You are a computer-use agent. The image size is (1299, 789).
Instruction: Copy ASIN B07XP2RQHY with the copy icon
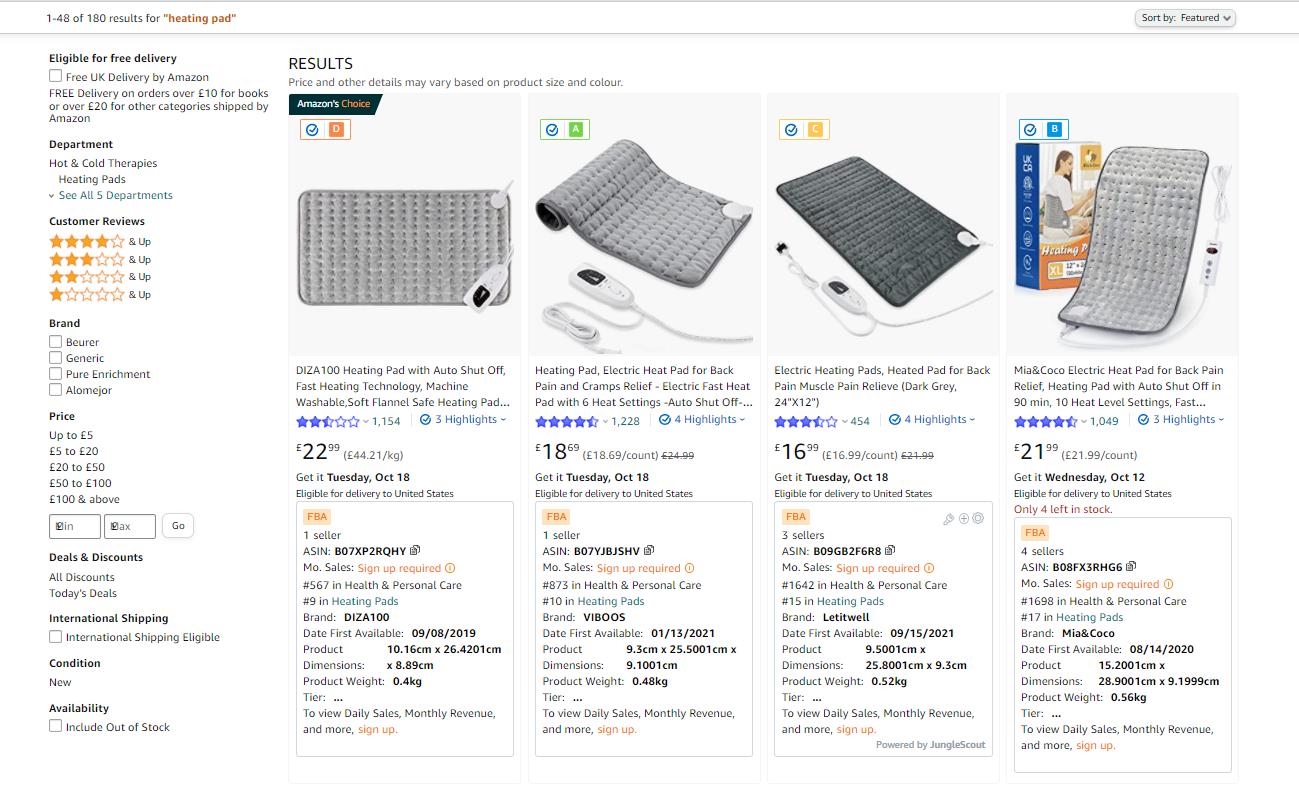pos(415,550)
